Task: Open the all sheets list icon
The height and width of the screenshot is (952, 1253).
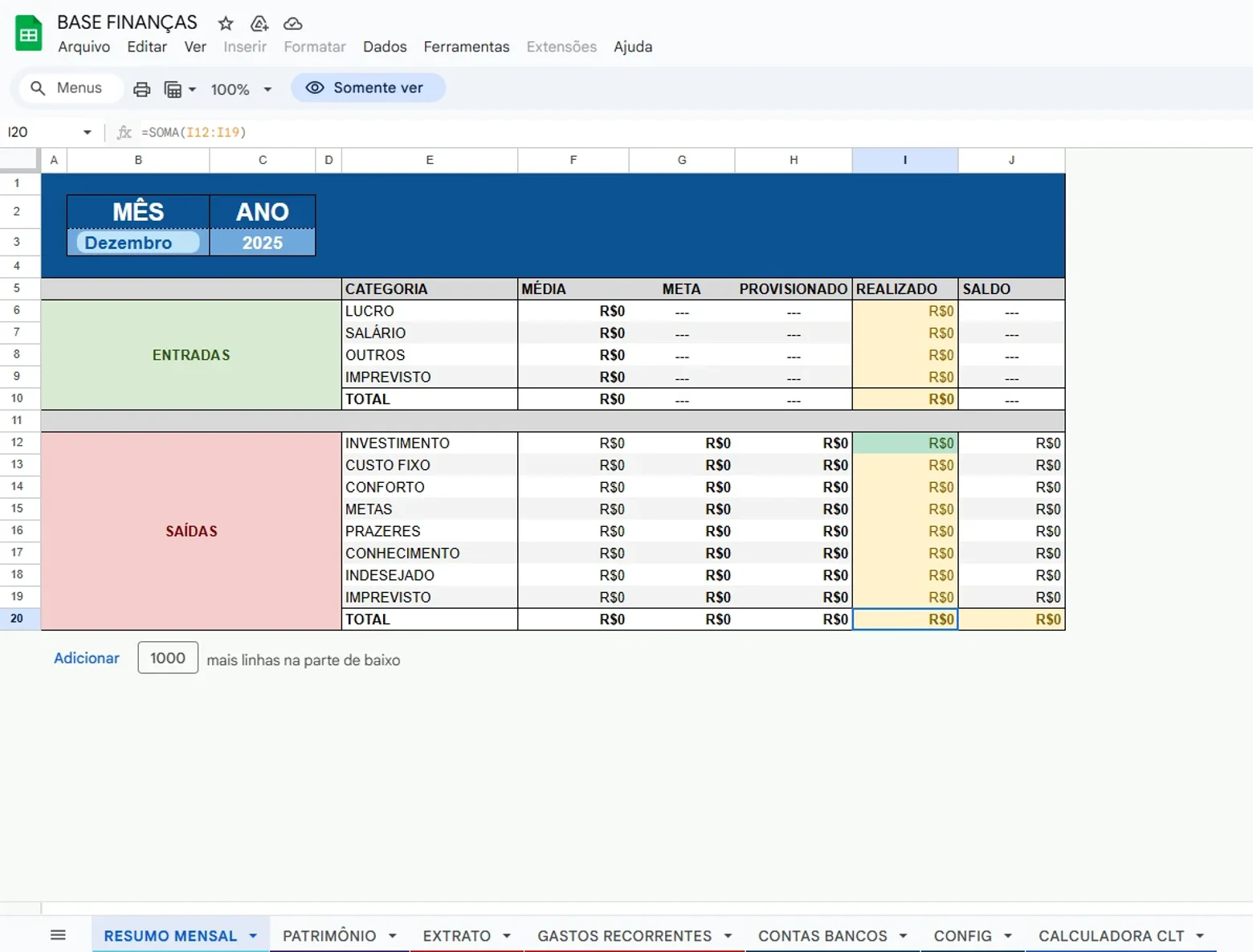Action: point(58,935)
